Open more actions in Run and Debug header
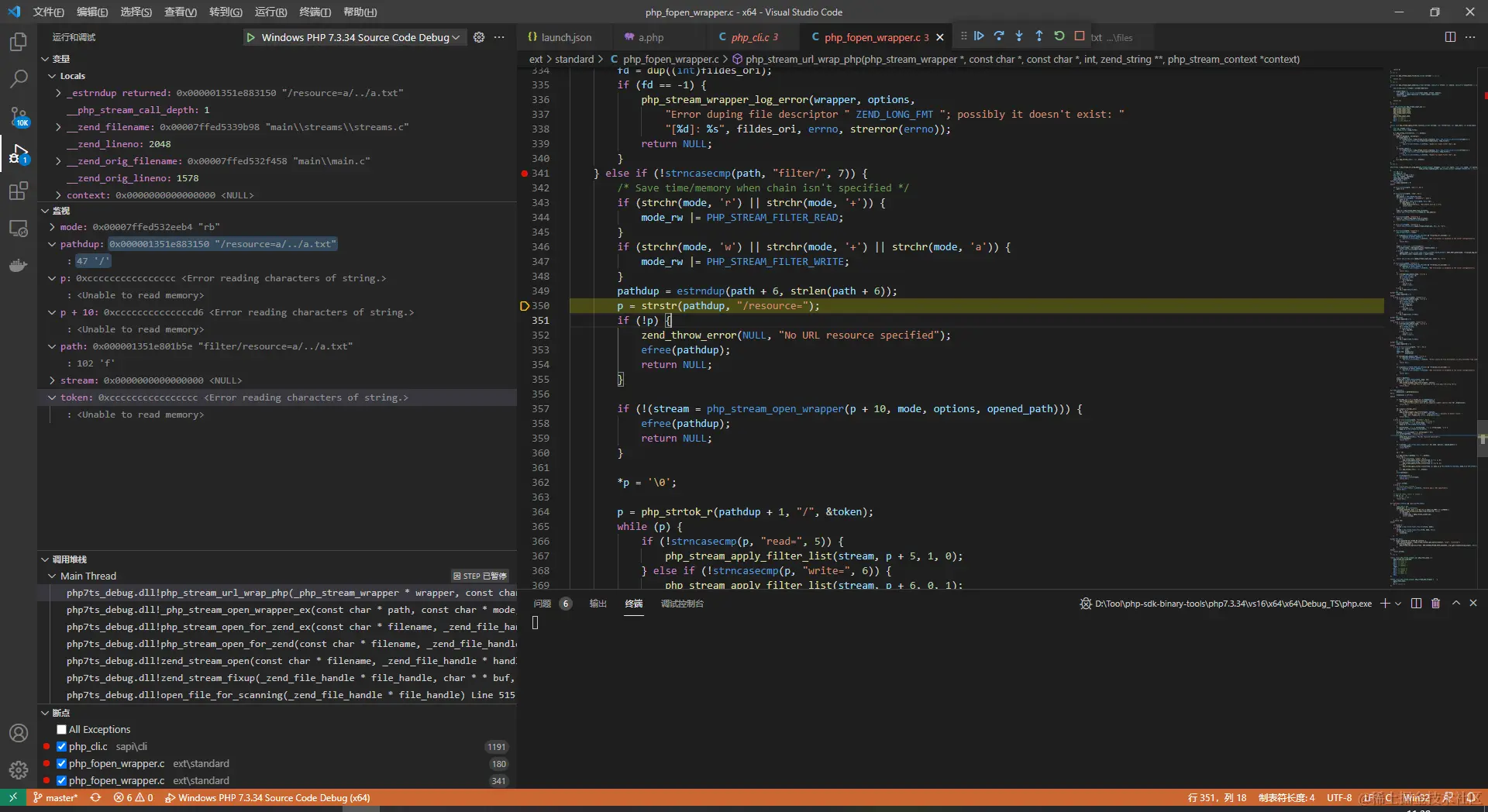Viewport: 1488px width, 812px height. (x=499, y=37)
